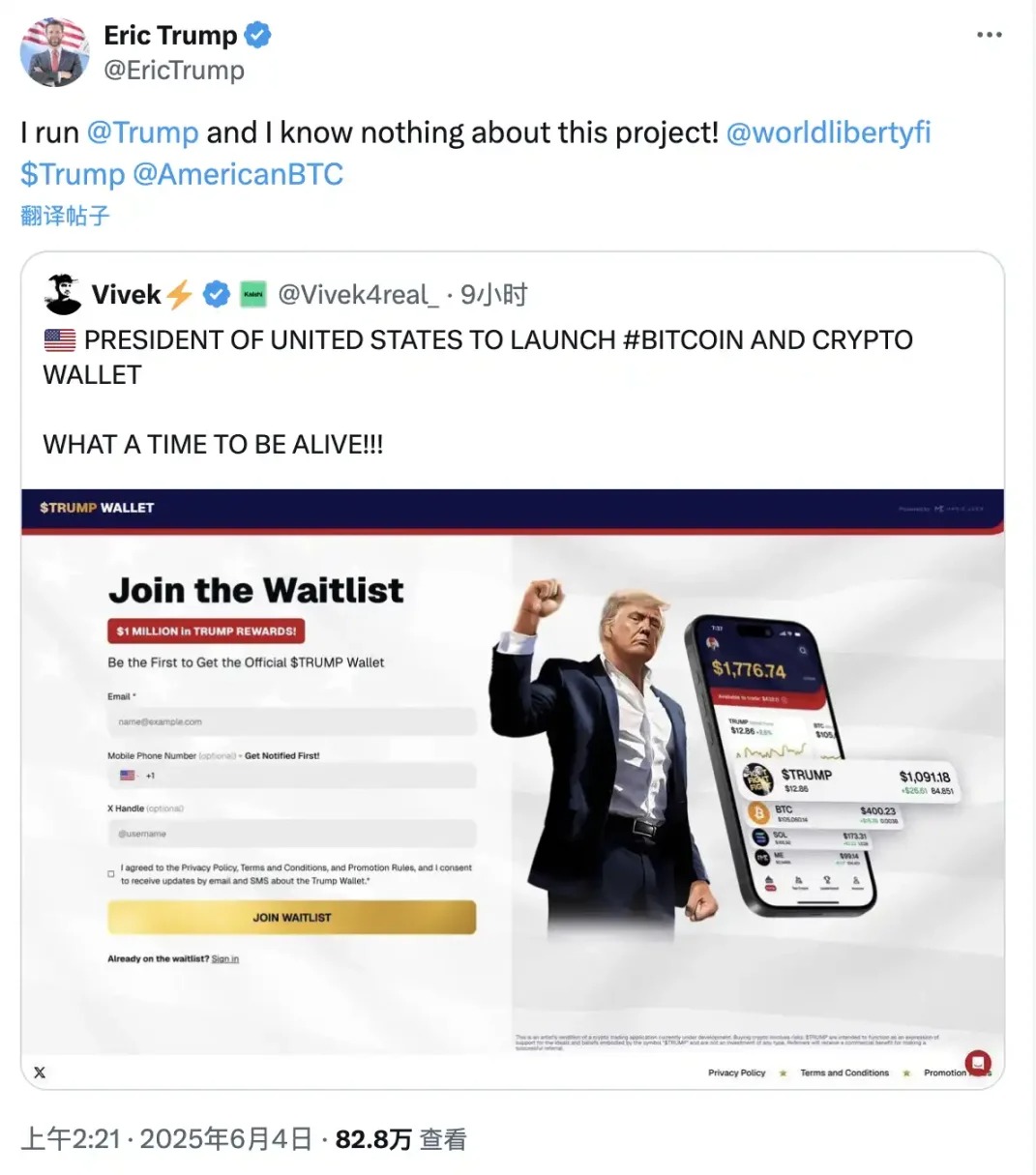Viewport: 1036px width, 1175px height.
Task: Check the Privacy Policy agreement checkbox
Action: pyautogui.click(x=111, y=873)
